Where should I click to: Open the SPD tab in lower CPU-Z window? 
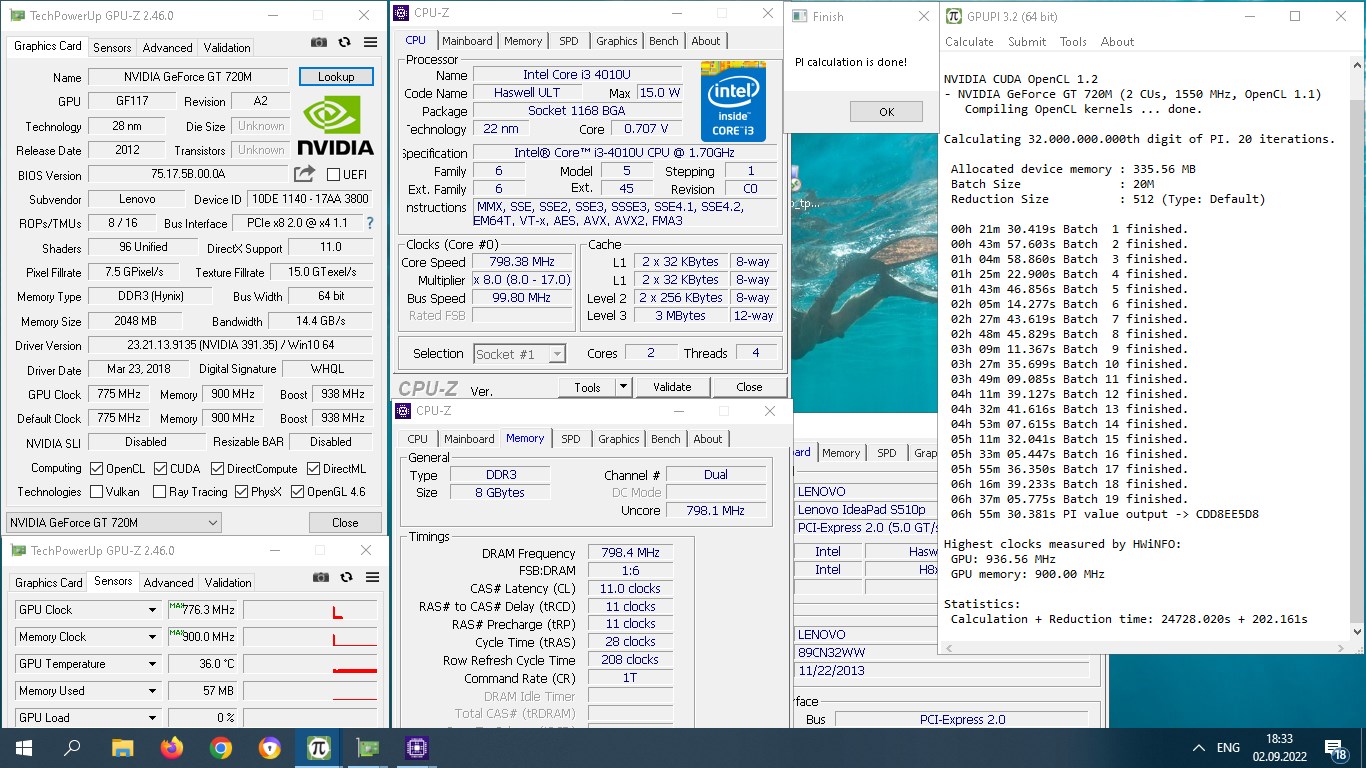[x=571, y=439]
